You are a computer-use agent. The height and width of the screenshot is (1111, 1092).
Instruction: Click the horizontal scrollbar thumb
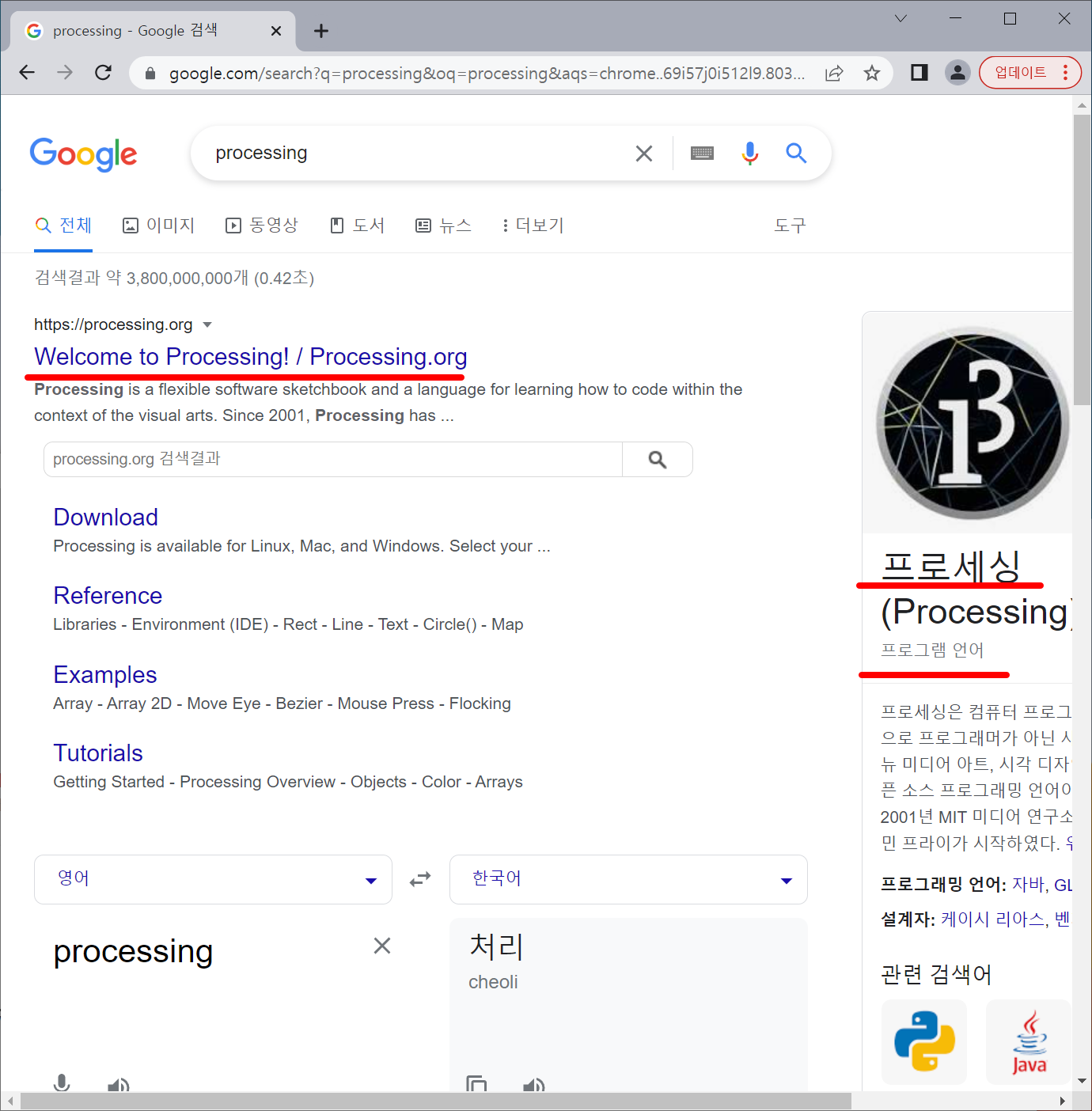[435, 1101]
